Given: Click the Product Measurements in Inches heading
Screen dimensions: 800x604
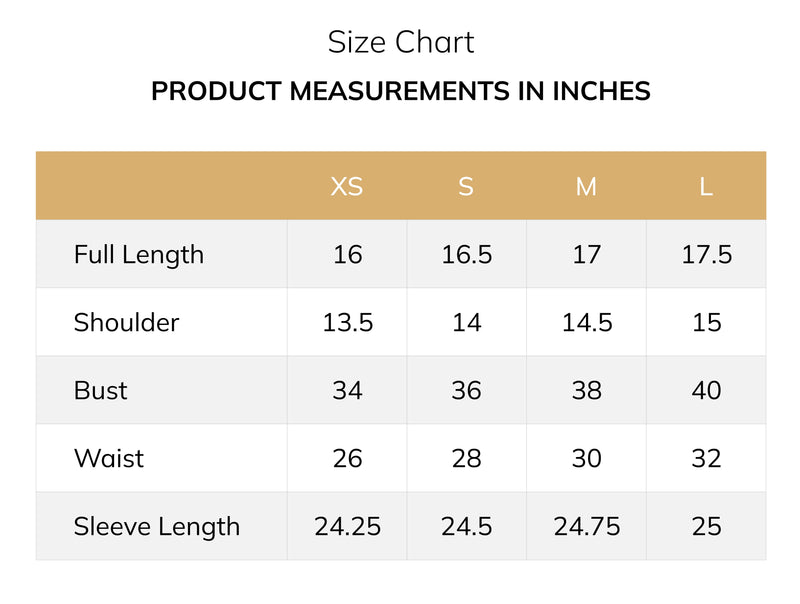Looking at the screenshot, I should point(401,91).
